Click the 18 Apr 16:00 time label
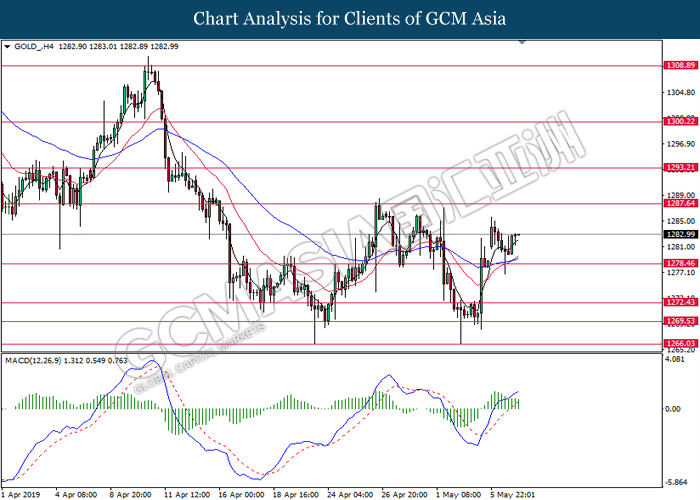The image size is (700, 500). pyautogui.click(x=296, y=495)
